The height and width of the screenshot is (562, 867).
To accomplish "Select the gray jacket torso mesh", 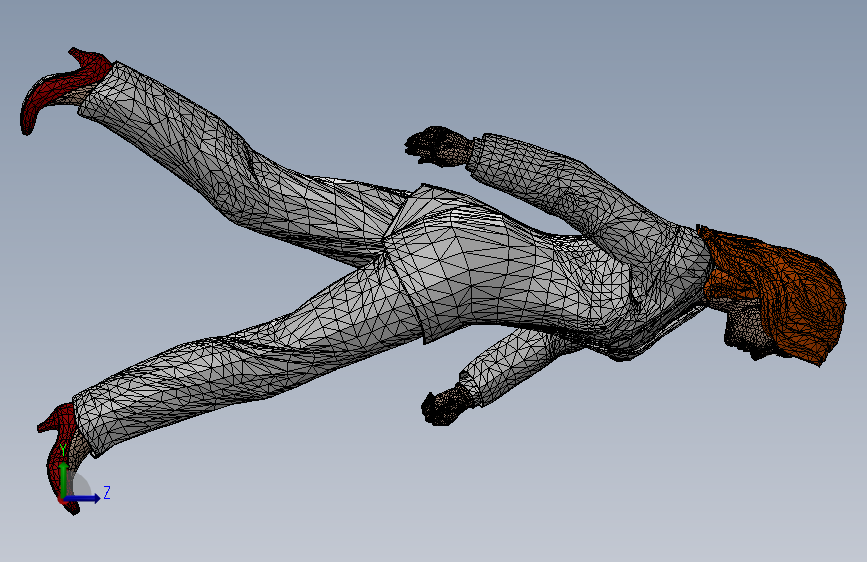I will 547,271.
